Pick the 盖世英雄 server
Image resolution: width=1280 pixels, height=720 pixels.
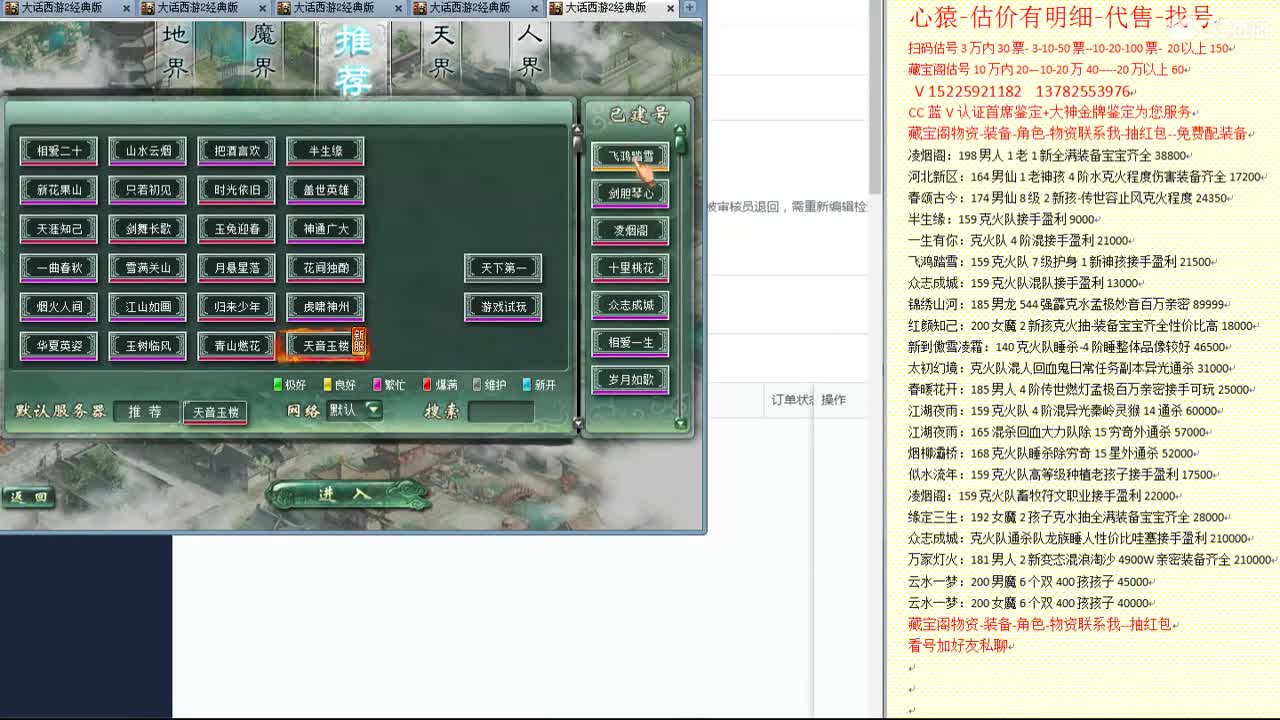click(325, 190)
